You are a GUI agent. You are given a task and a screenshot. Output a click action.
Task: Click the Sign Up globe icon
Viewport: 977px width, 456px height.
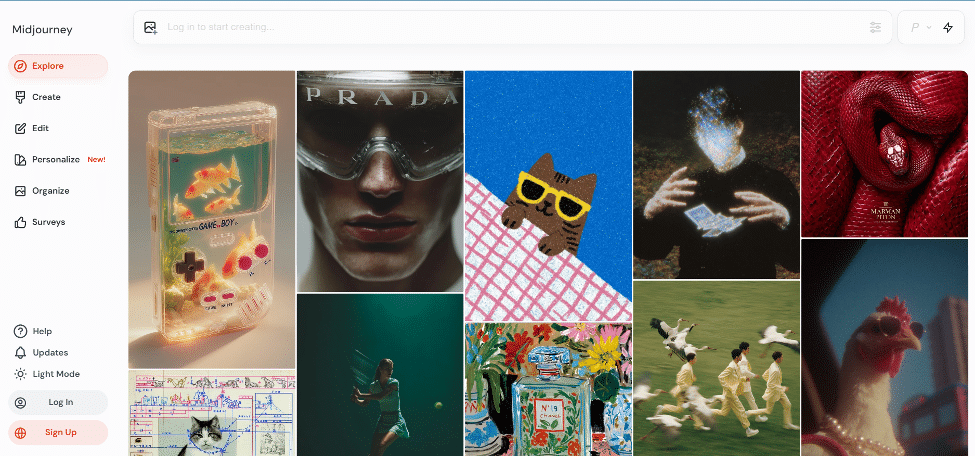[21, 432]
